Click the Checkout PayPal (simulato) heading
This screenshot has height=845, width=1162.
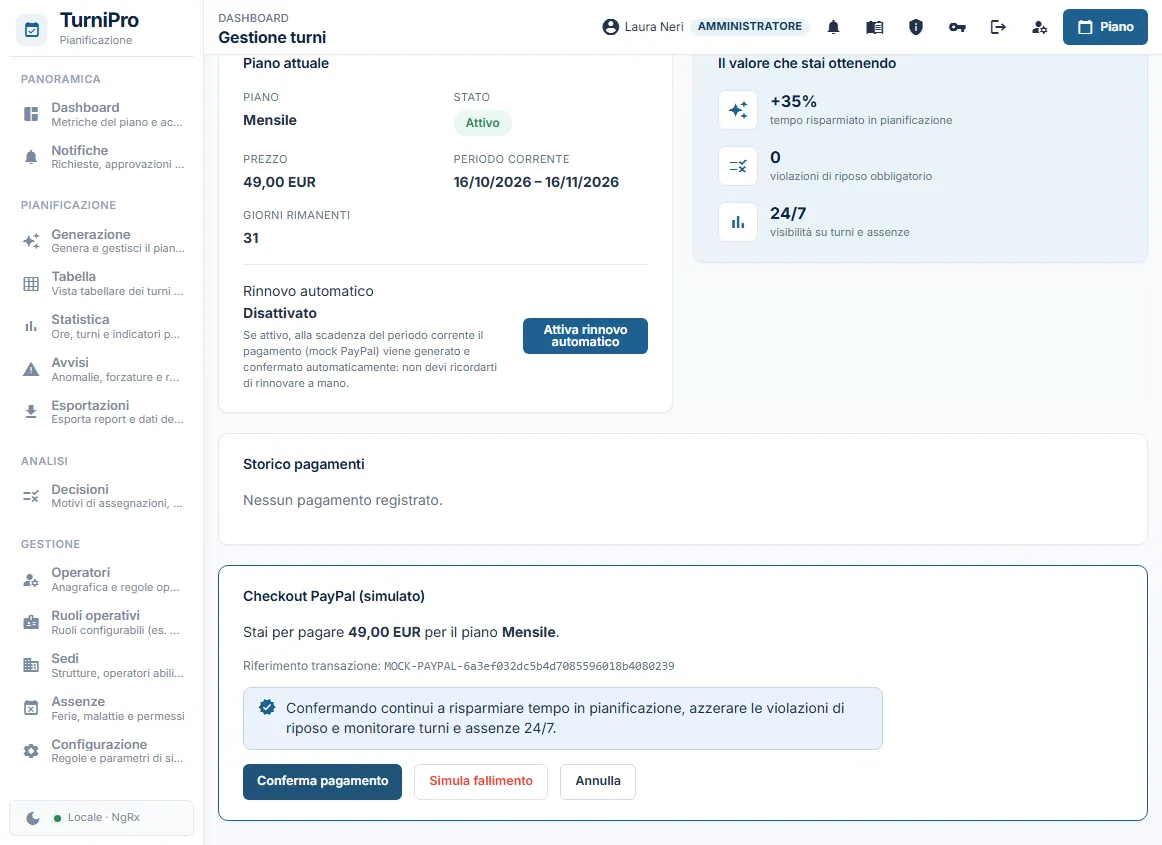tap(334, 597)
